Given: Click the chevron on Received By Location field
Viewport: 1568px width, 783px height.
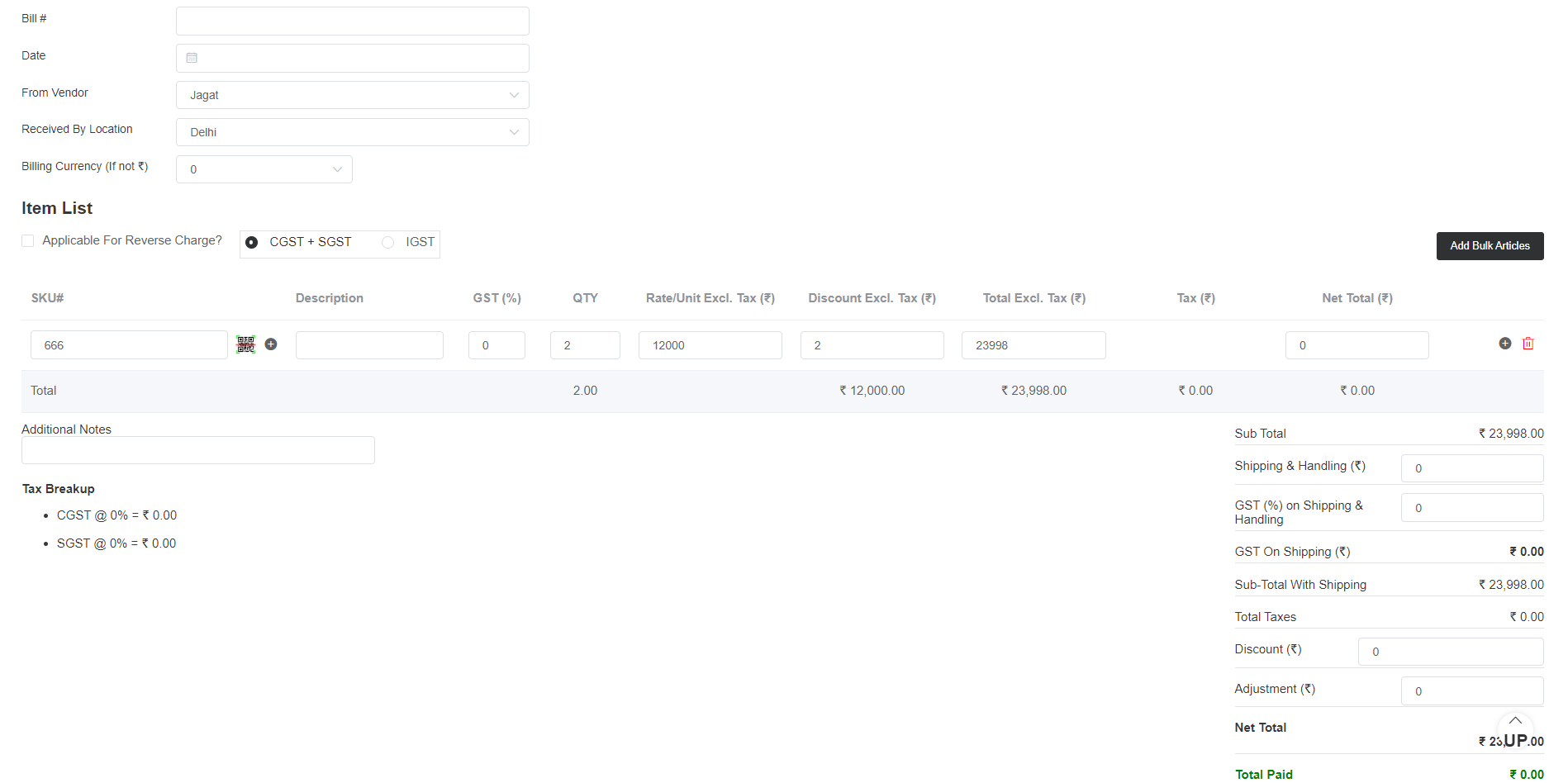Looking at the screenshot, I should (x=514, y=132).
